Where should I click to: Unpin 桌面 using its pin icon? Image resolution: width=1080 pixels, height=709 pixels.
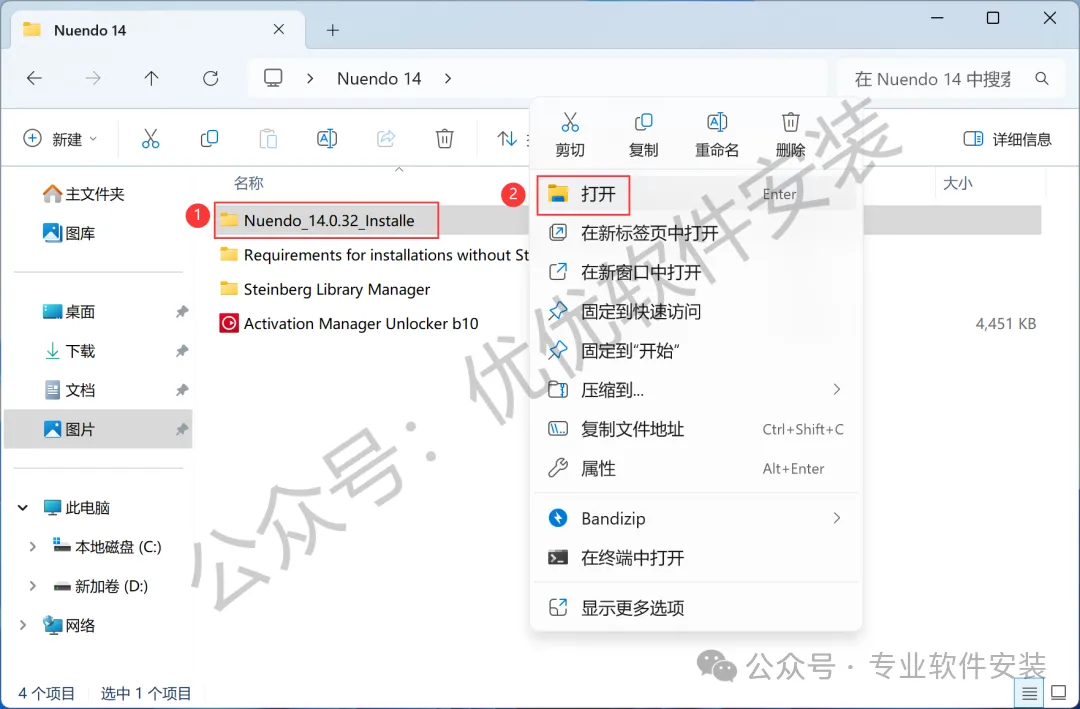[x=181, y=311]
